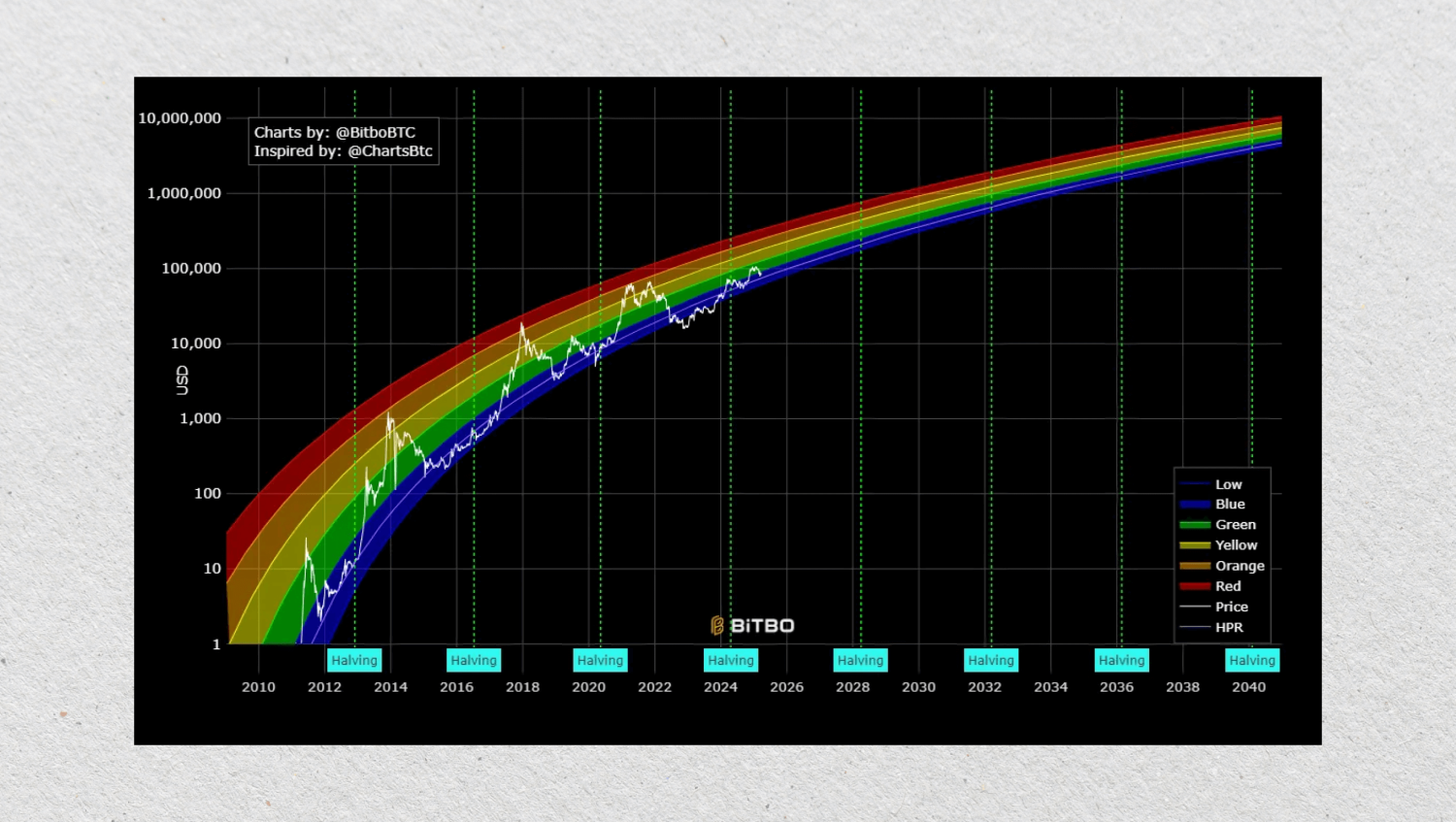This screenshot has height=822, width=1456.
Task: Click the BiTBO logo icon
Action: (715, 626)
